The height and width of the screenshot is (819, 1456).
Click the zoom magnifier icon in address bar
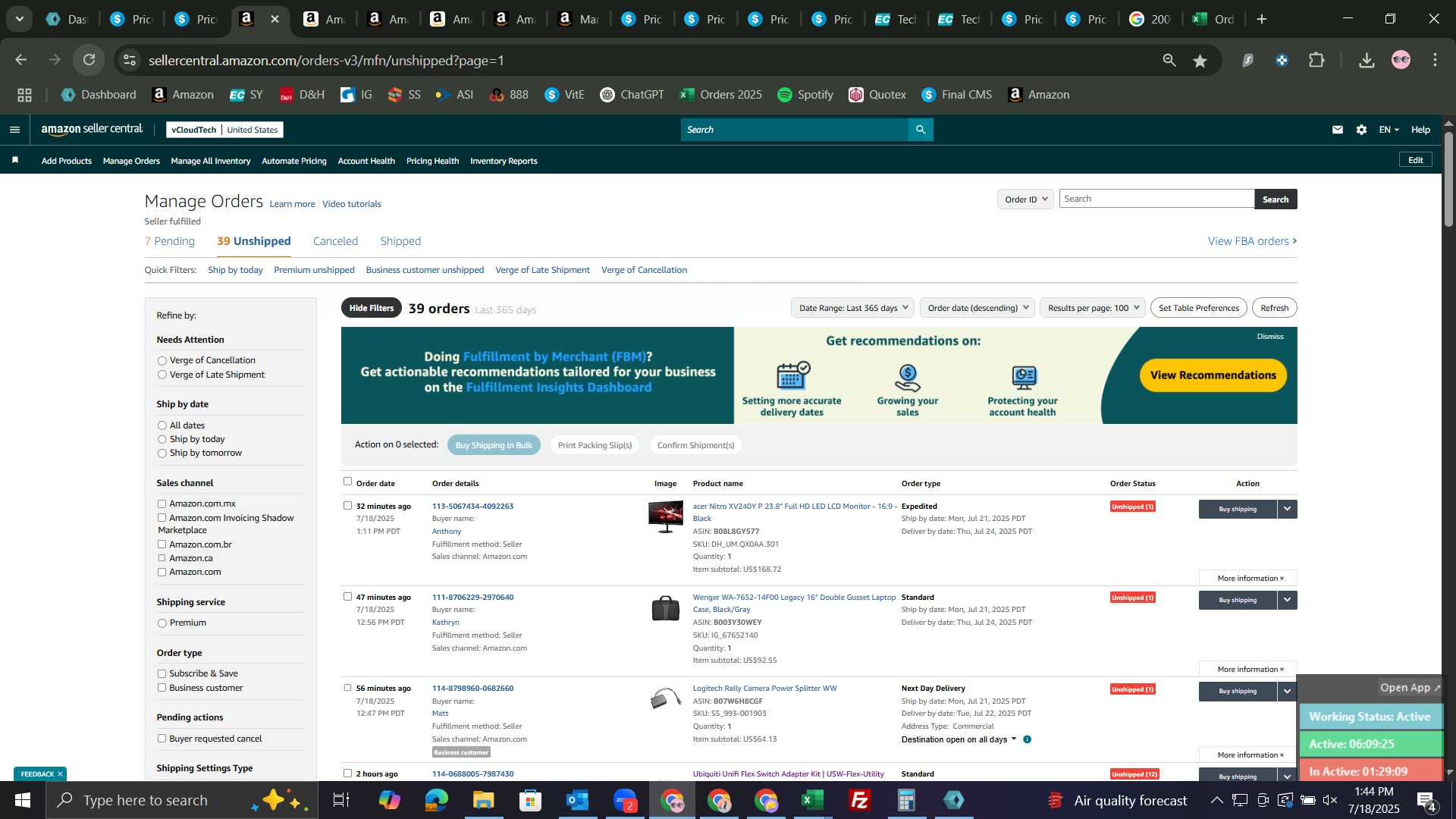pyautogui.click(x=1169, y=60)
